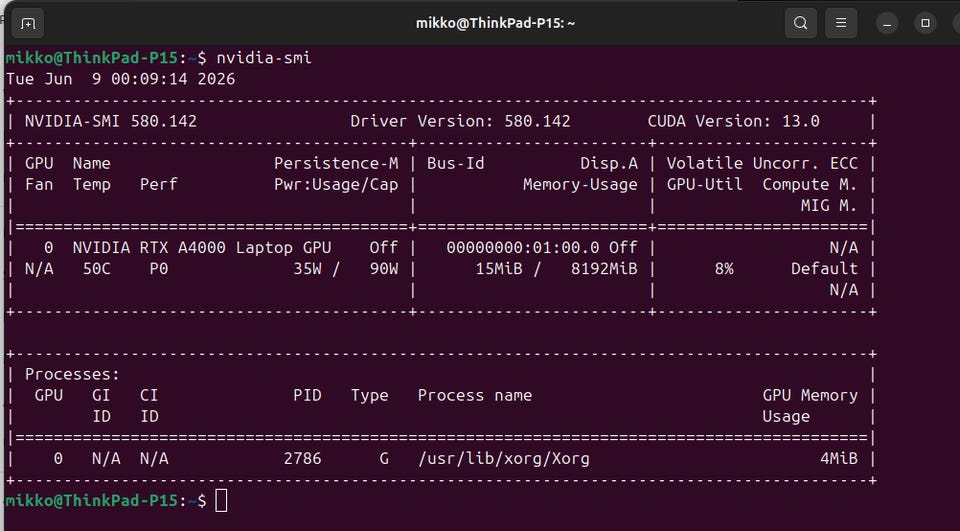This screenshot has width=960, height=531.
Task: Click the Driver Version 580.142 text
Action: [460, 121]
